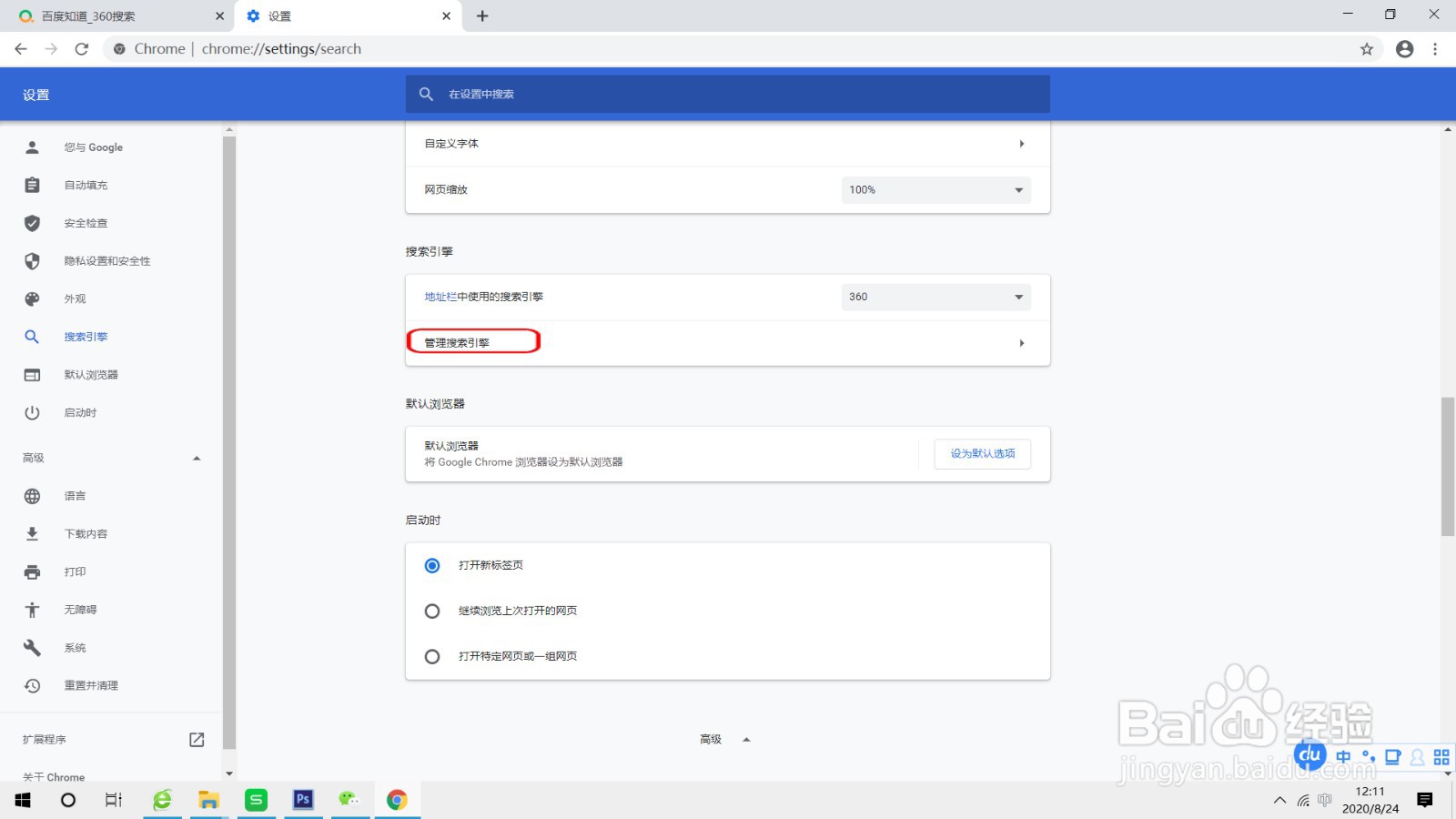The image size is (1456, 819).
Task: Open the 网页缩放 zoom level dropdown
Action: 935,190
